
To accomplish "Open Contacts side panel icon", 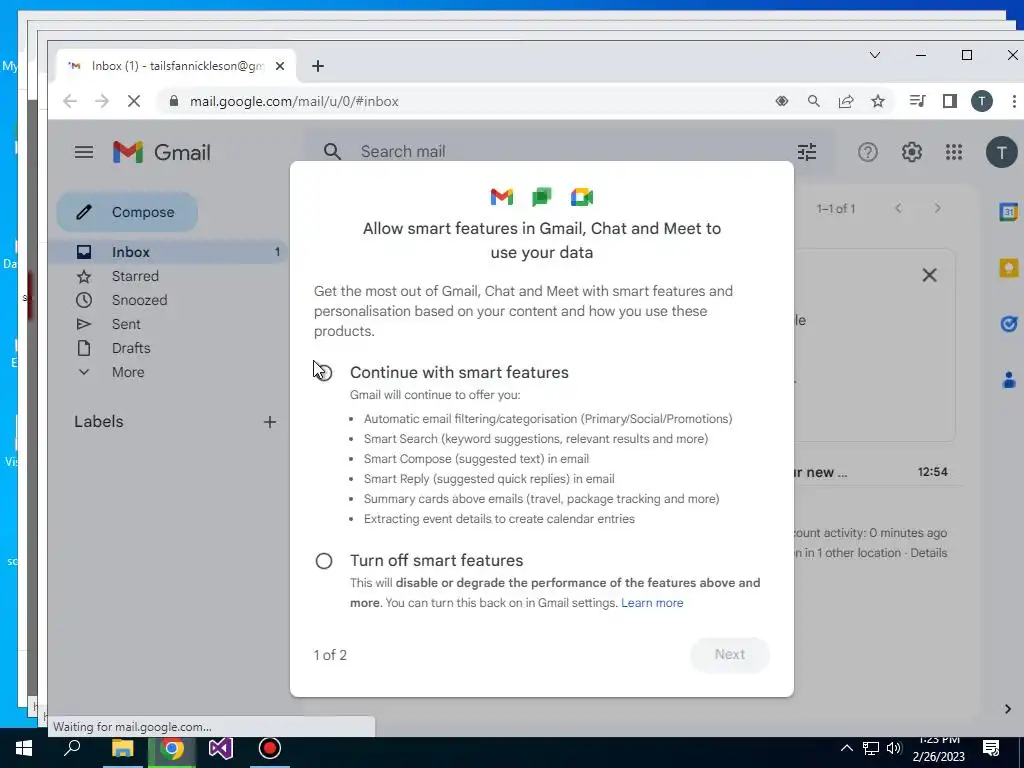I will (x=1009, y=379).
